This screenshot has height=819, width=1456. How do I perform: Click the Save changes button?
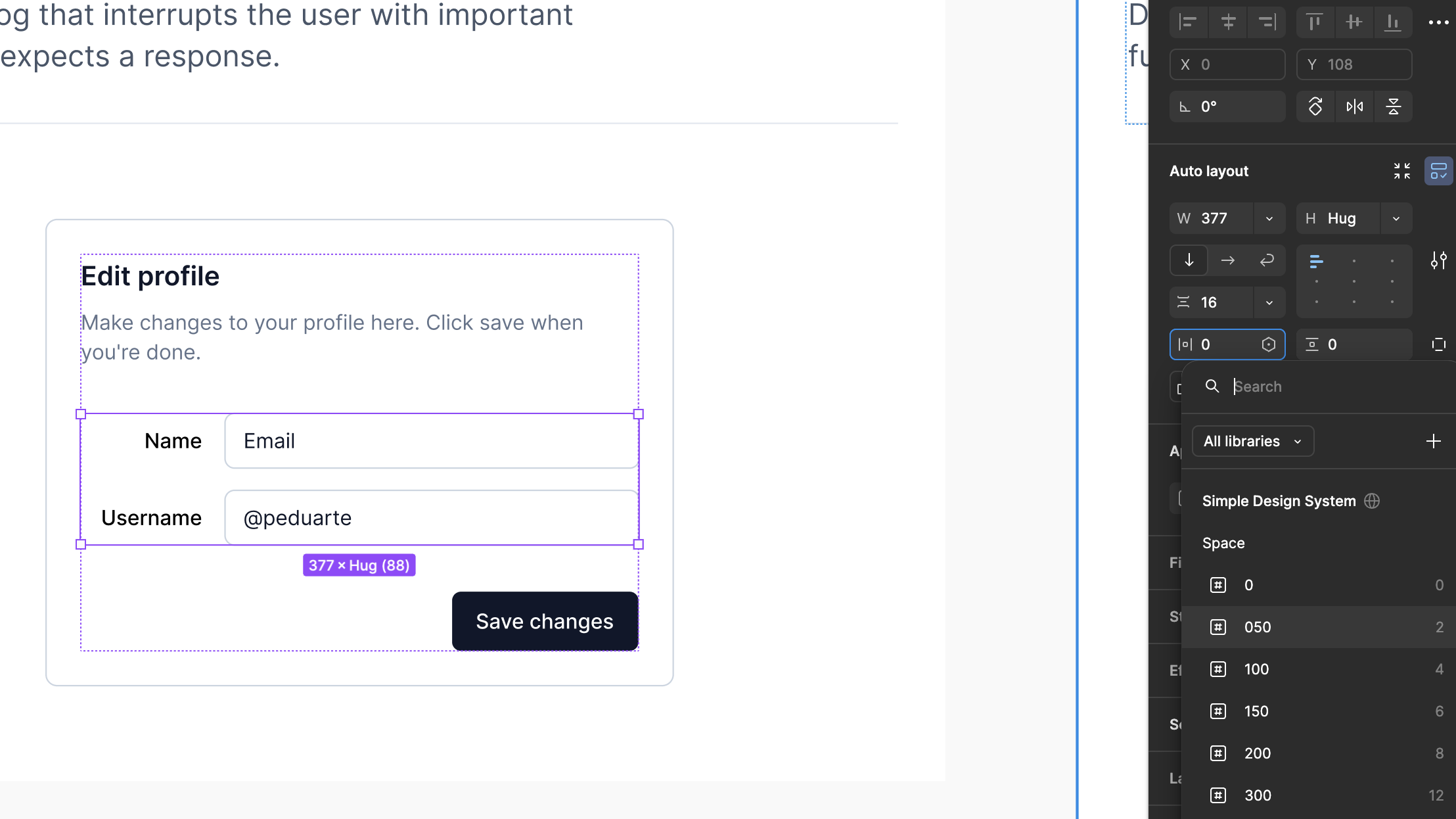545,621
